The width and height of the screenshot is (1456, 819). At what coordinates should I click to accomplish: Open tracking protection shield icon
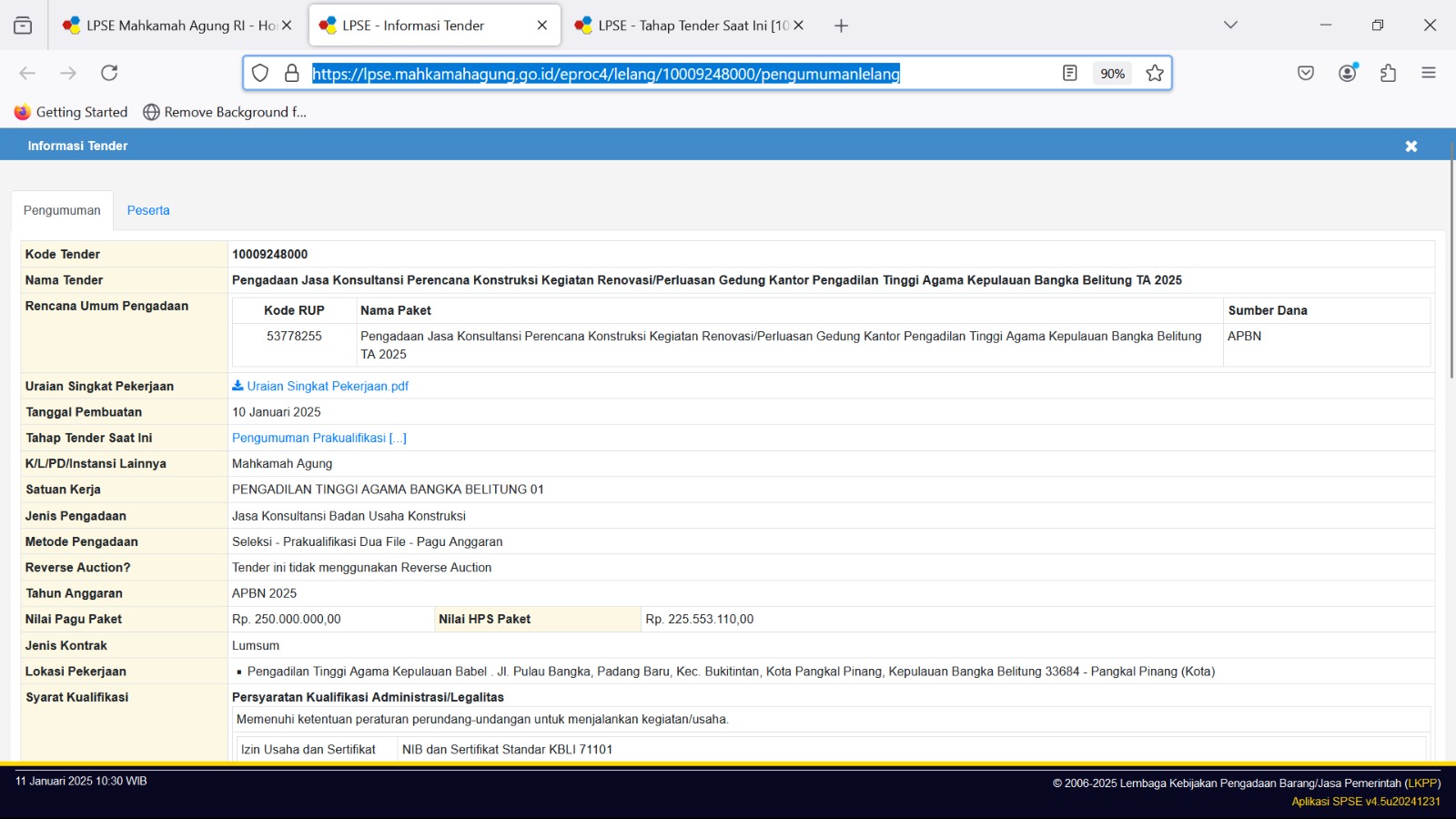tap(260, 74)
